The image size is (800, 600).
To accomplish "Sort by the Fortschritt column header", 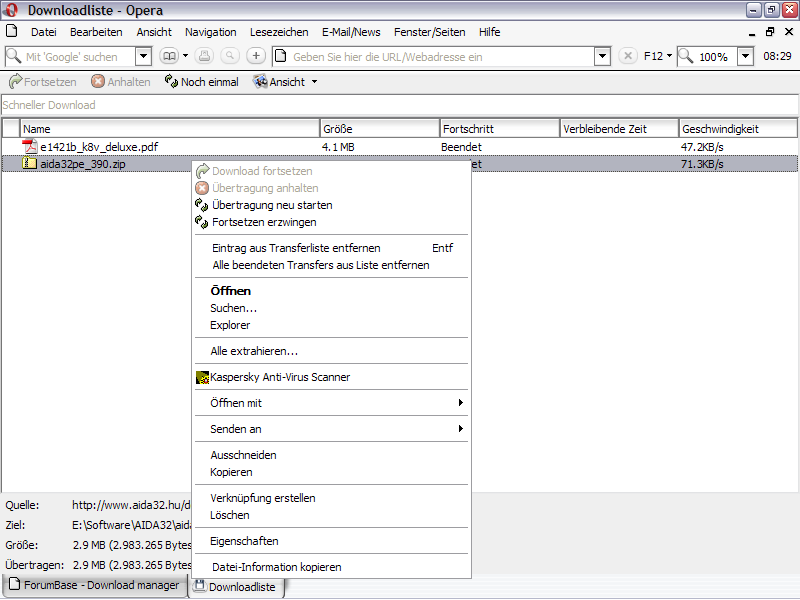I will tap(499, 129).
